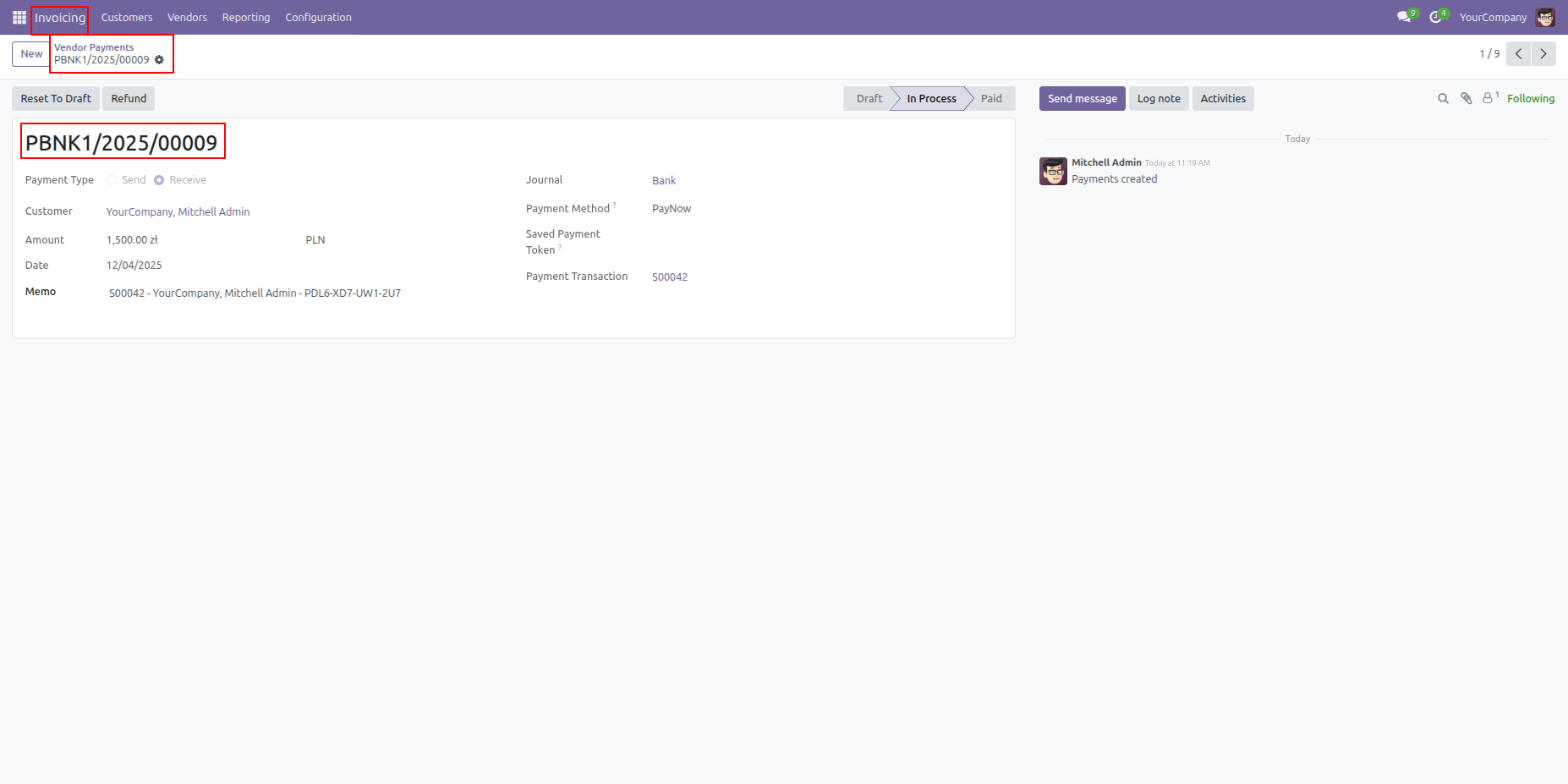This screenshot has width=1568, height=784.
Task: Select the Paid status stage
Action: [991, 99]
